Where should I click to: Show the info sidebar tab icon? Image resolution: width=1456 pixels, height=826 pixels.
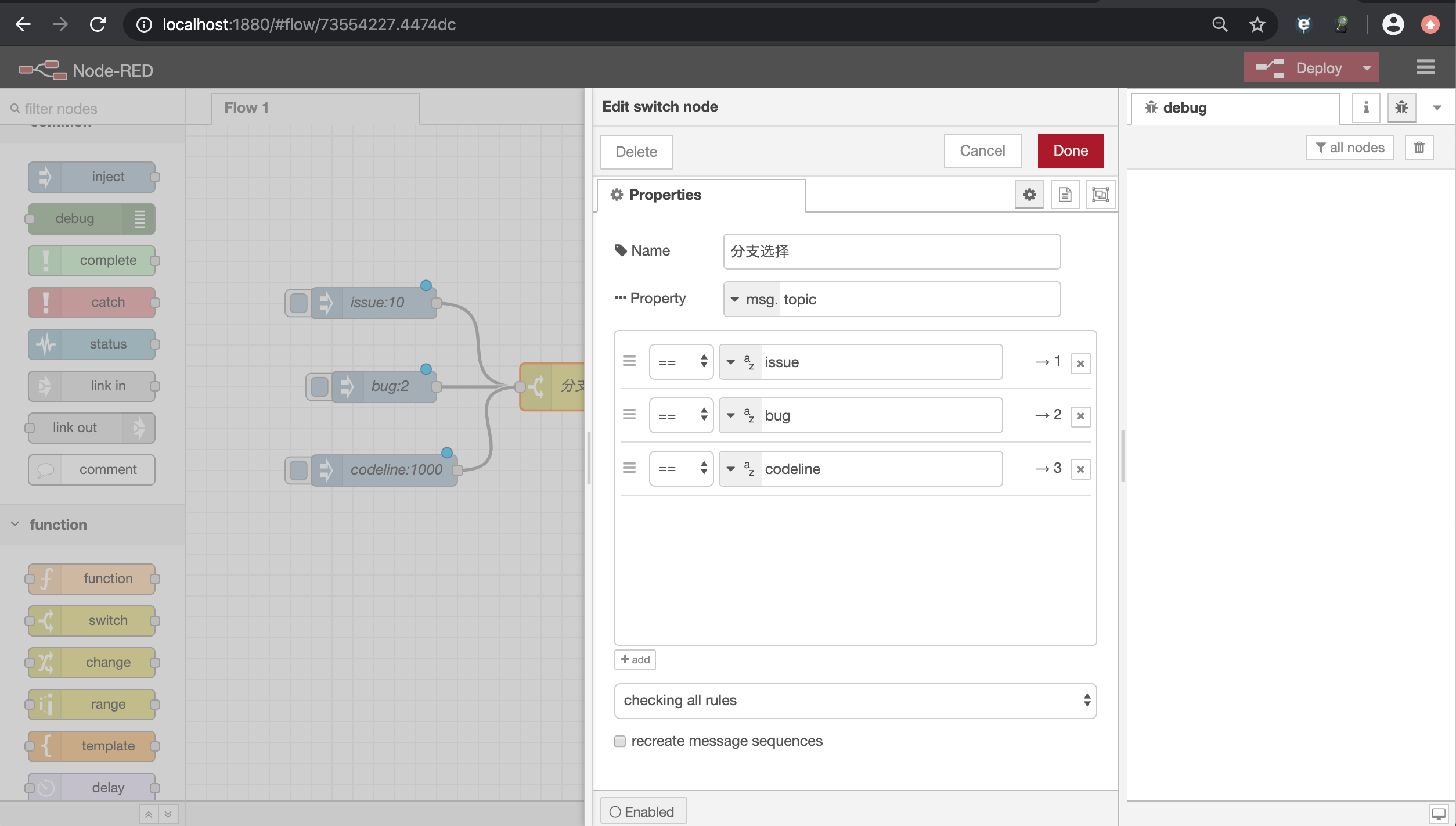[x=1366, y=107]
